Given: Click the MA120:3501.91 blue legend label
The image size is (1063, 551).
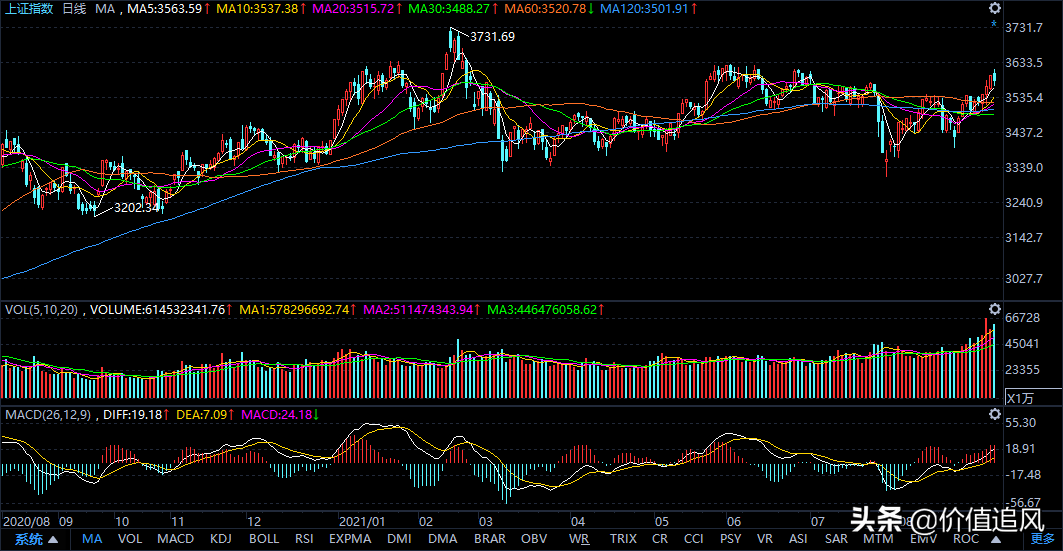Looking at the screenshot, I should (648, 9).
